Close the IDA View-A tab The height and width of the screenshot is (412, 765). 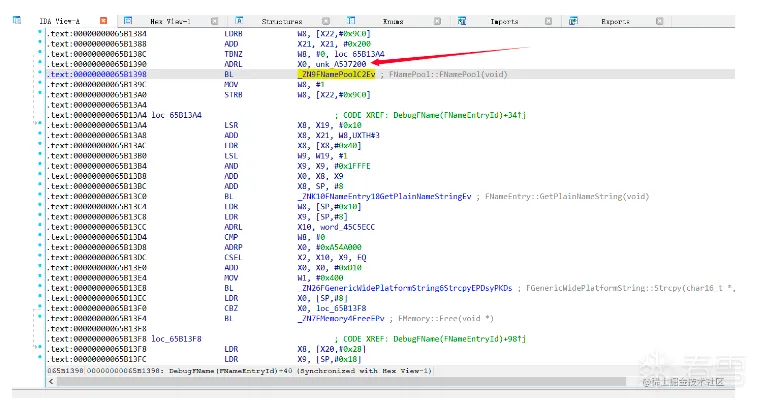[x=103, y=21]
